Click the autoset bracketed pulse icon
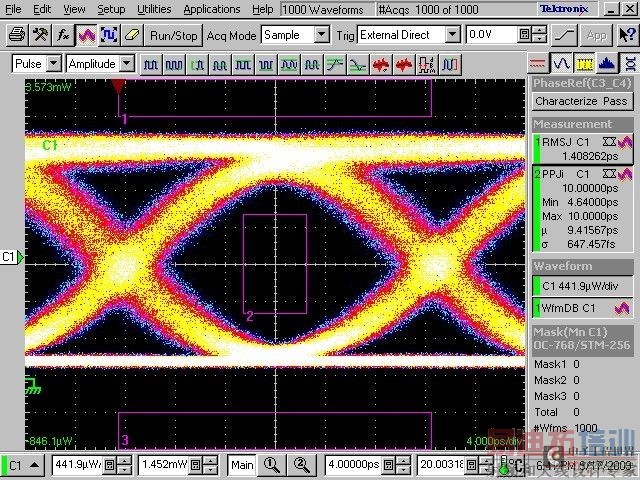640x480 pixels. coord(109,36)
